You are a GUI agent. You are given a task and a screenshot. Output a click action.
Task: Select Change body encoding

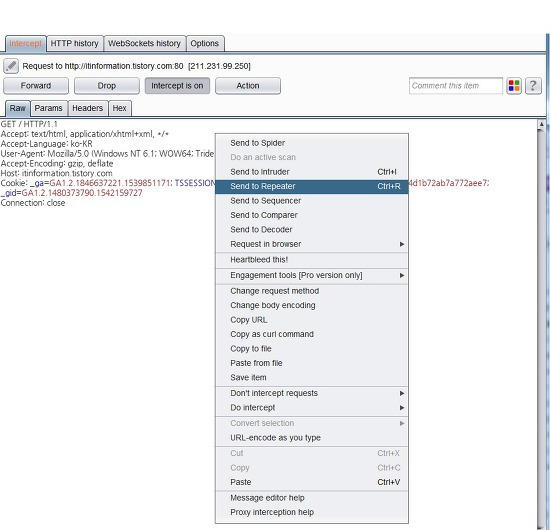pyautogui.click(x=311, y=306)
